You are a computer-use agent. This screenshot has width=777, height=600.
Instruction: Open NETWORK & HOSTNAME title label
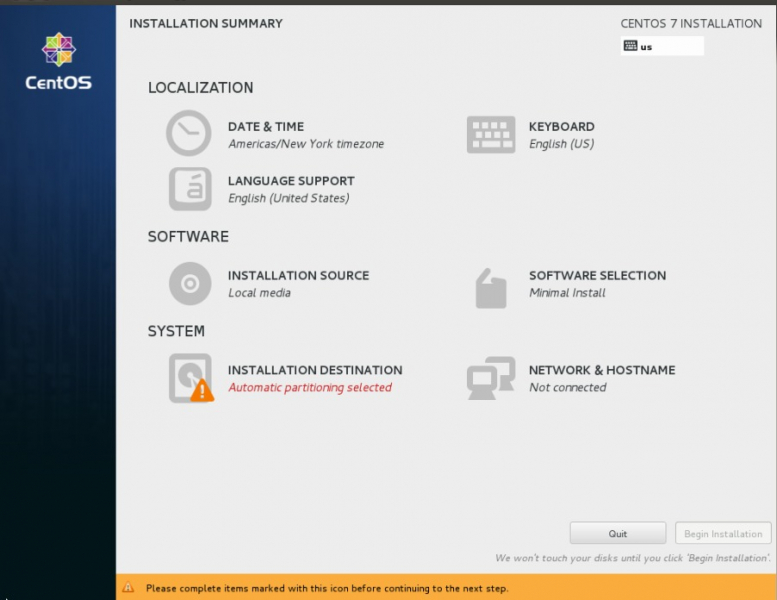click(602, 370)
